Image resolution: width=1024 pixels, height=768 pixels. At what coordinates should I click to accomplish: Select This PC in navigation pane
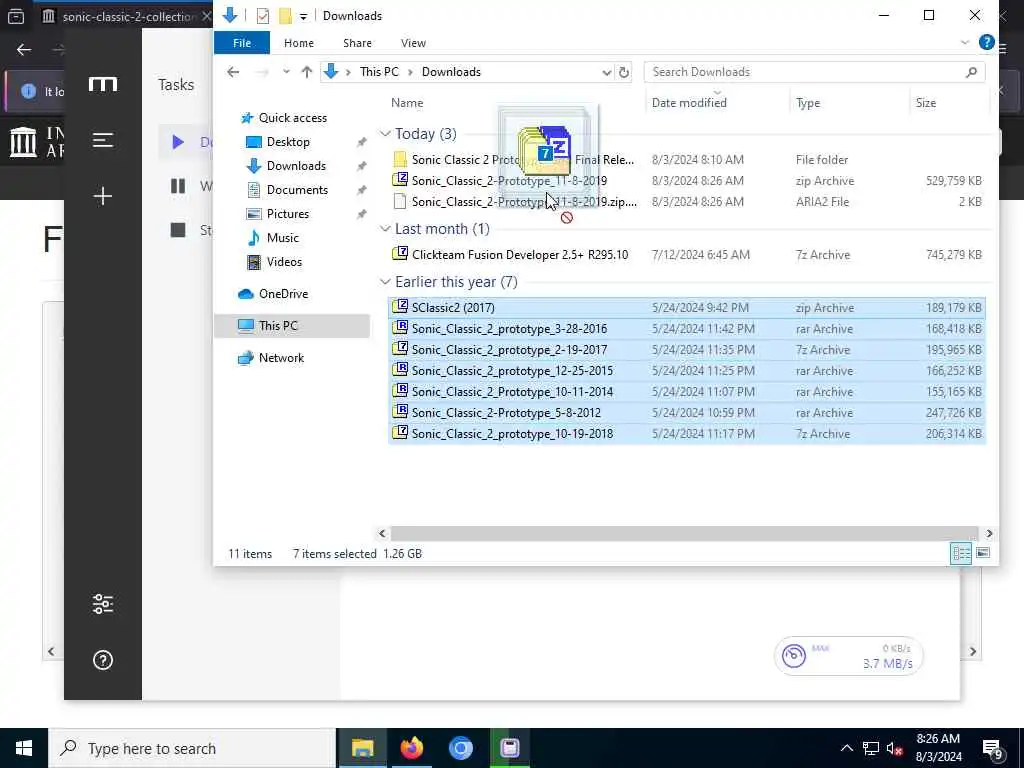pos(292,326)
